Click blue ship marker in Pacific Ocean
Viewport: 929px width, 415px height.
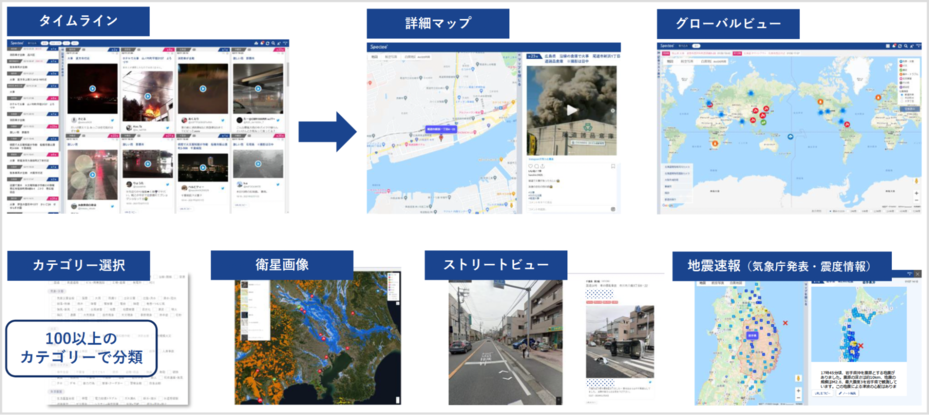[790, 137]
